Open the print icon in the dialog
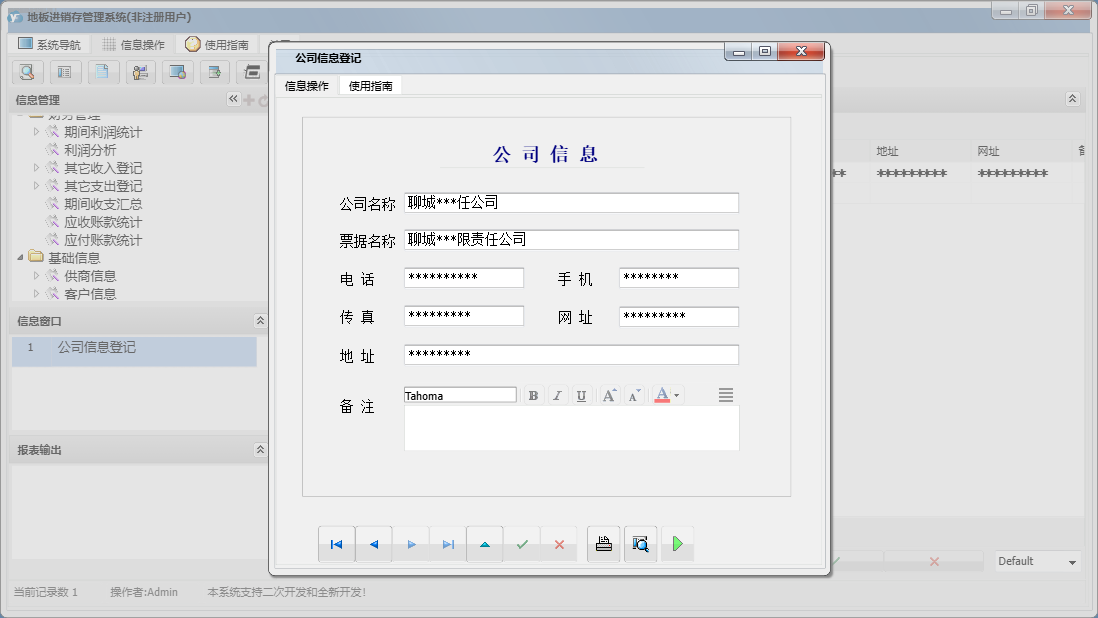1098x618 pixels. click(x=603, y=543)
